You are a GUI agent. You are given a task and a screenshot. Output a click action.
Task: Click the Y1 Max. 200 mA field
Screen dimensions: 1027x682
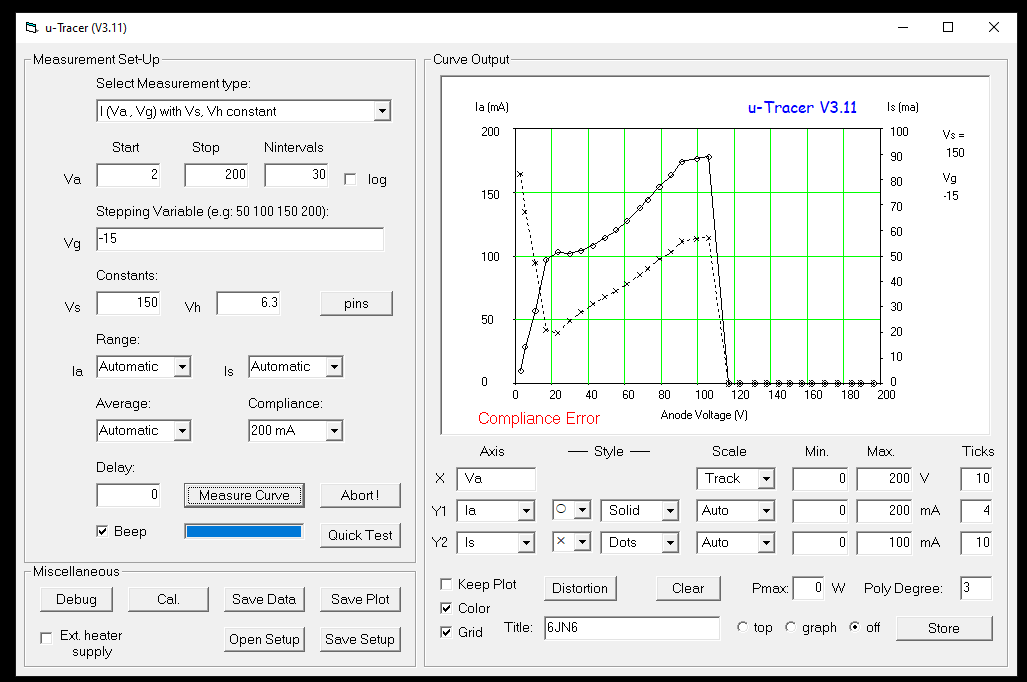(x=884, y=511)
